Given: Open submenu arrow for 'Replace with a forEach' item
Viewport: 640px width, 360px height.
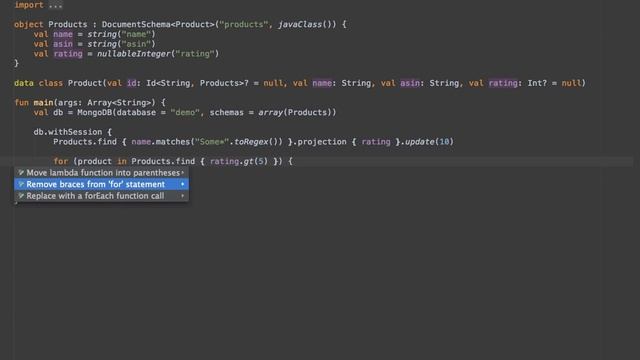Looking at the screenshot, I should coord(182,196).
